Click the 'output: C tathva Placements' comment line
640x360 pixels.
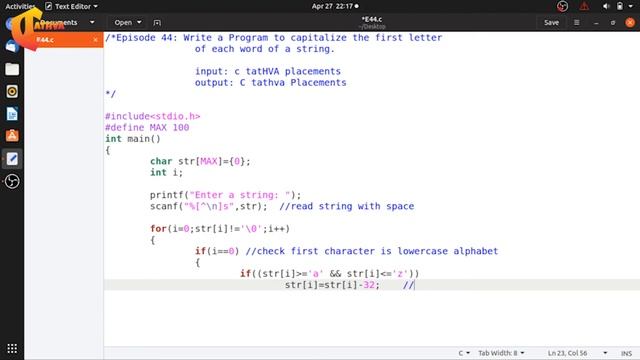271,82
